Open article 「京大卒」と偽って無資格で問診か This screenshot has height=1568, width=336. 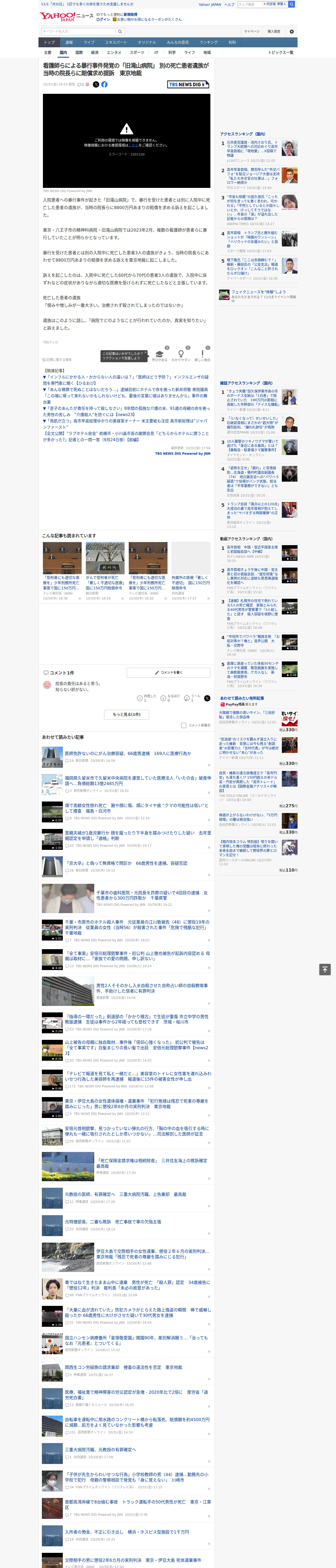(x=126, y=863)
